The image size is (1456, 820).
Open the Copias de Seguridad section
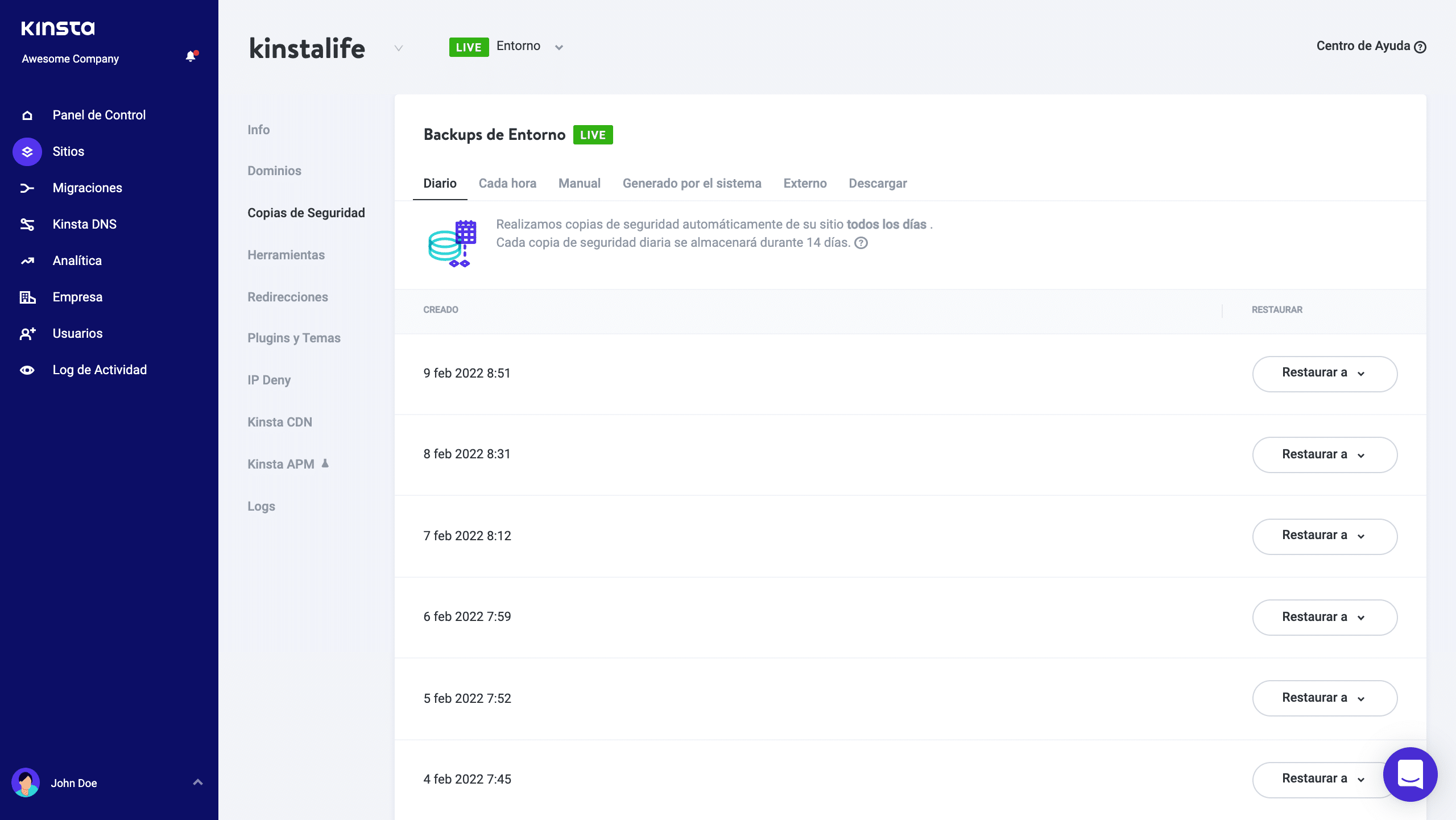[306, 213]
